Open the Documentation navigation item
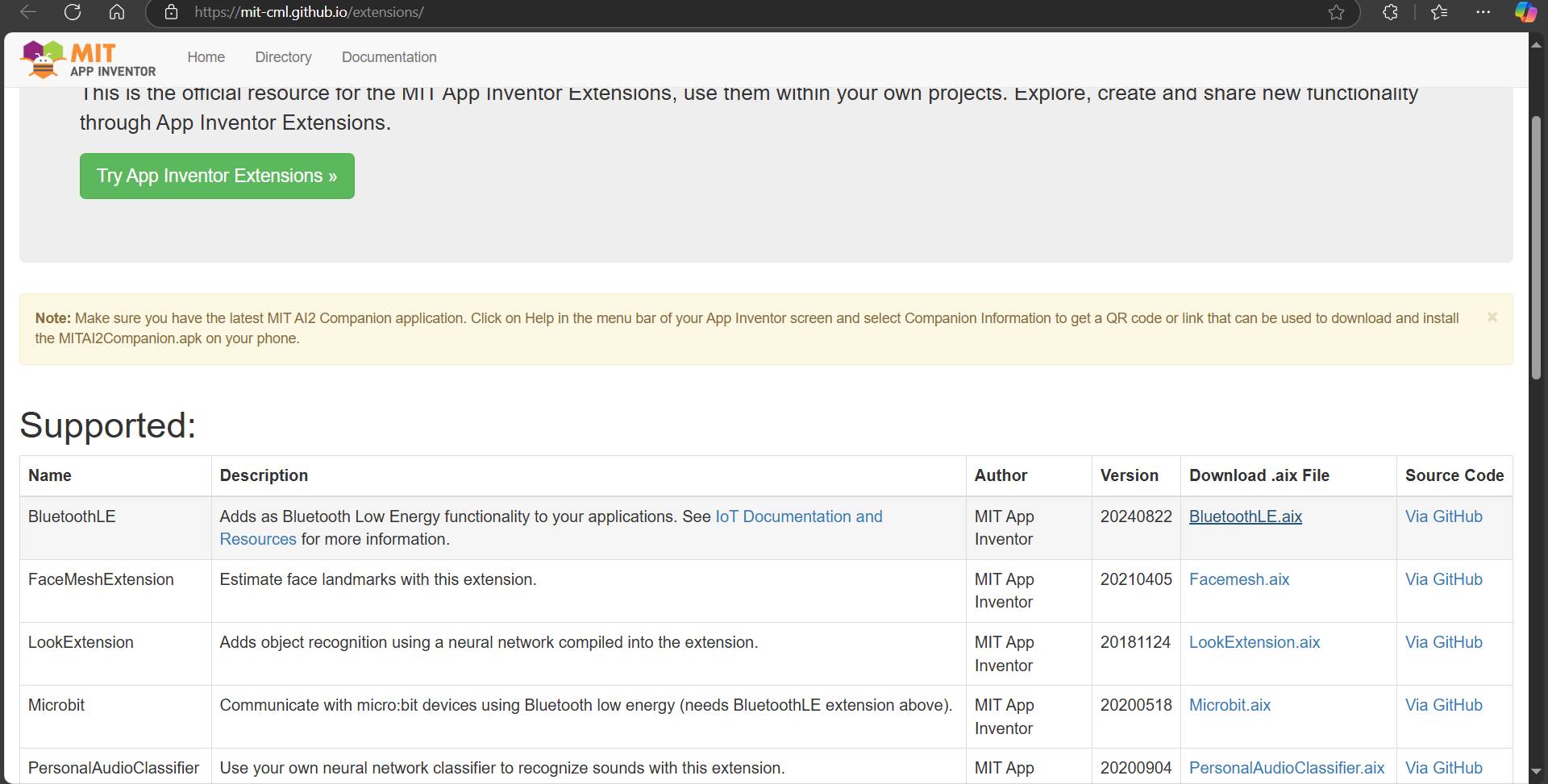The height and width of the screenshot is (784, 1548). (389, 57)
